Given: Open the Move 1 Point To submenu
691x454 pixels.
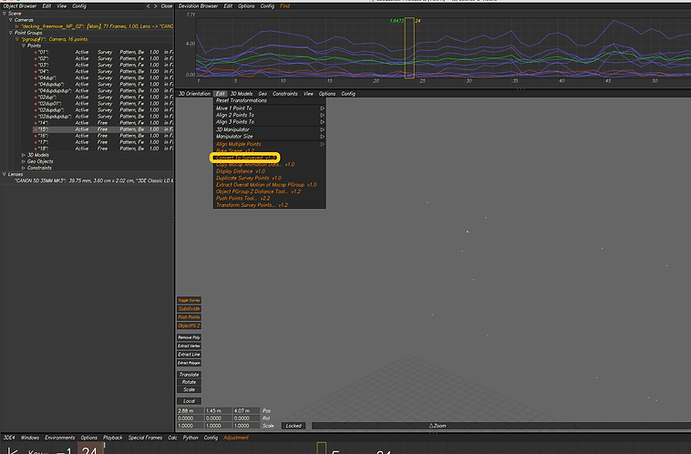Looking at the screenshot, I should [269, 108].
